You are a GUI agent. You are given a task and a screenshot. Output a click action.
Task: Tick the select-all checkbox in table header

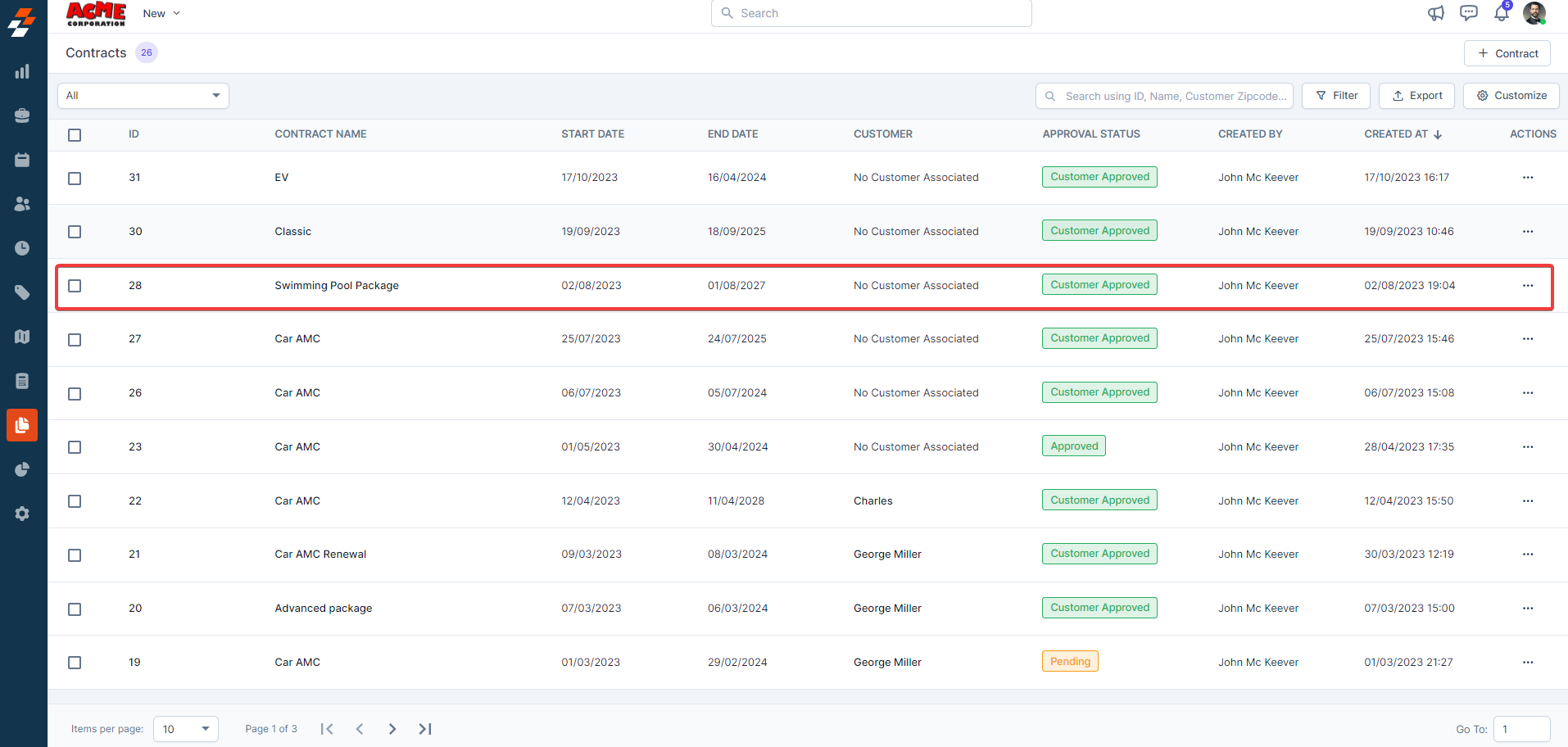(x=75, y=135)
